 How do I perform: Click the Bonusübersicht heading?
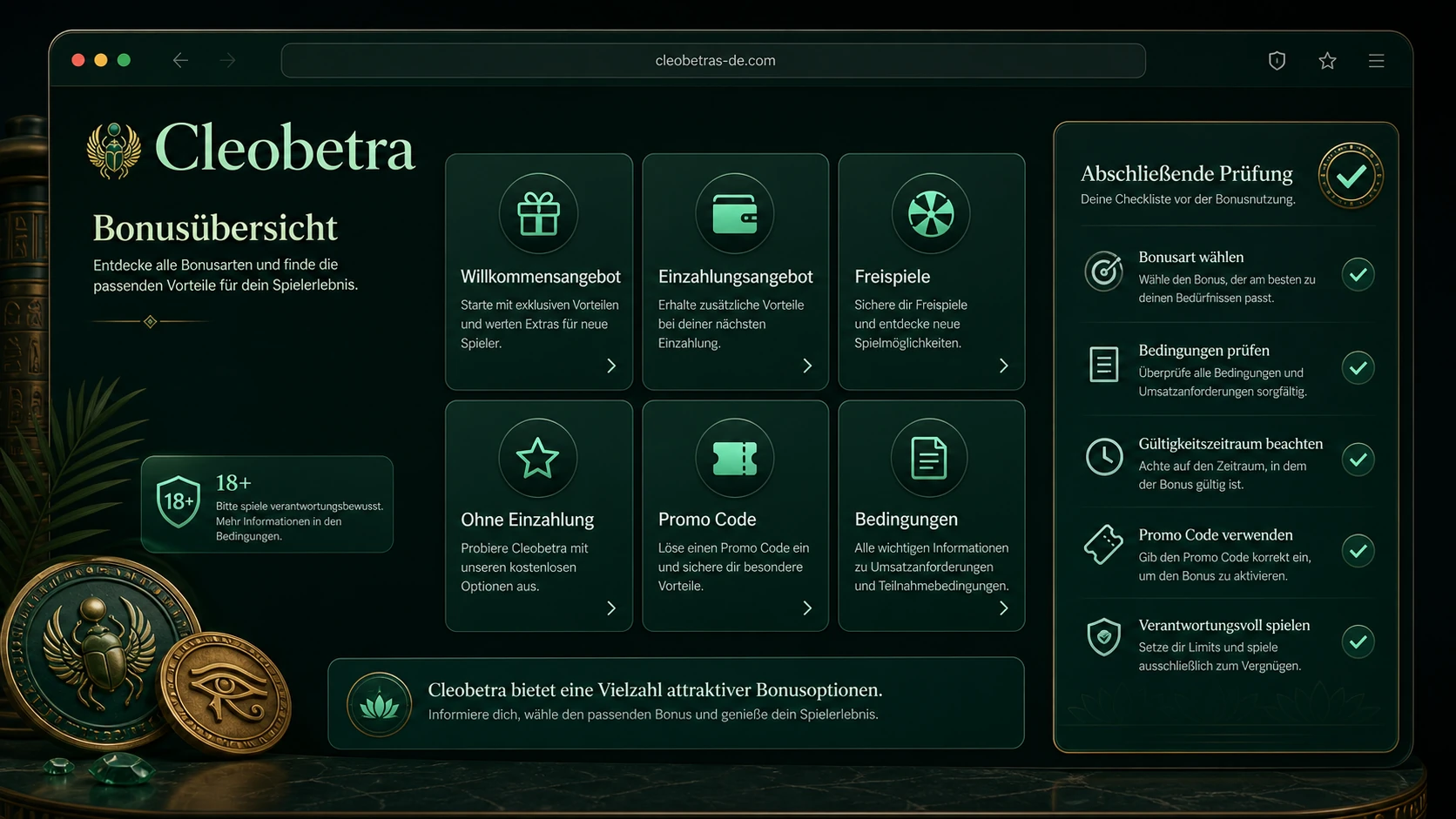click(x=215, y=227)
